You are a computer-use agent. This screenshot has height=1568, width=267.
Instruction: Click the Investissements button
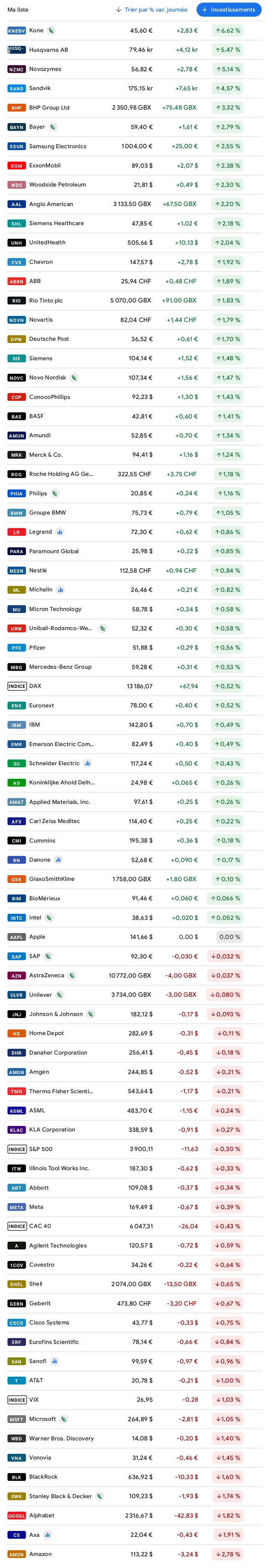pos(228,10)
